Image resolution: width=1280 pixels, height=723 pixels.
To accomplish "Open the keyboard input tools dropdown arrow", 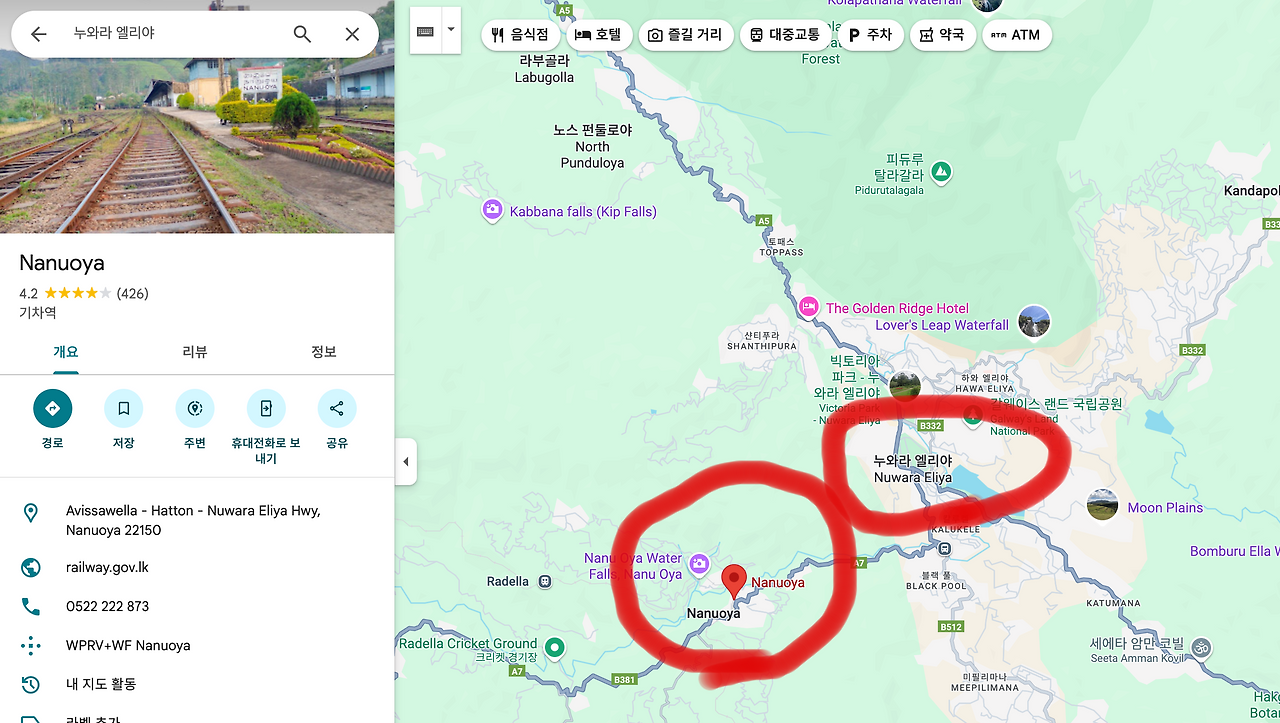I will pyautogui.click(x=451, y=31).
